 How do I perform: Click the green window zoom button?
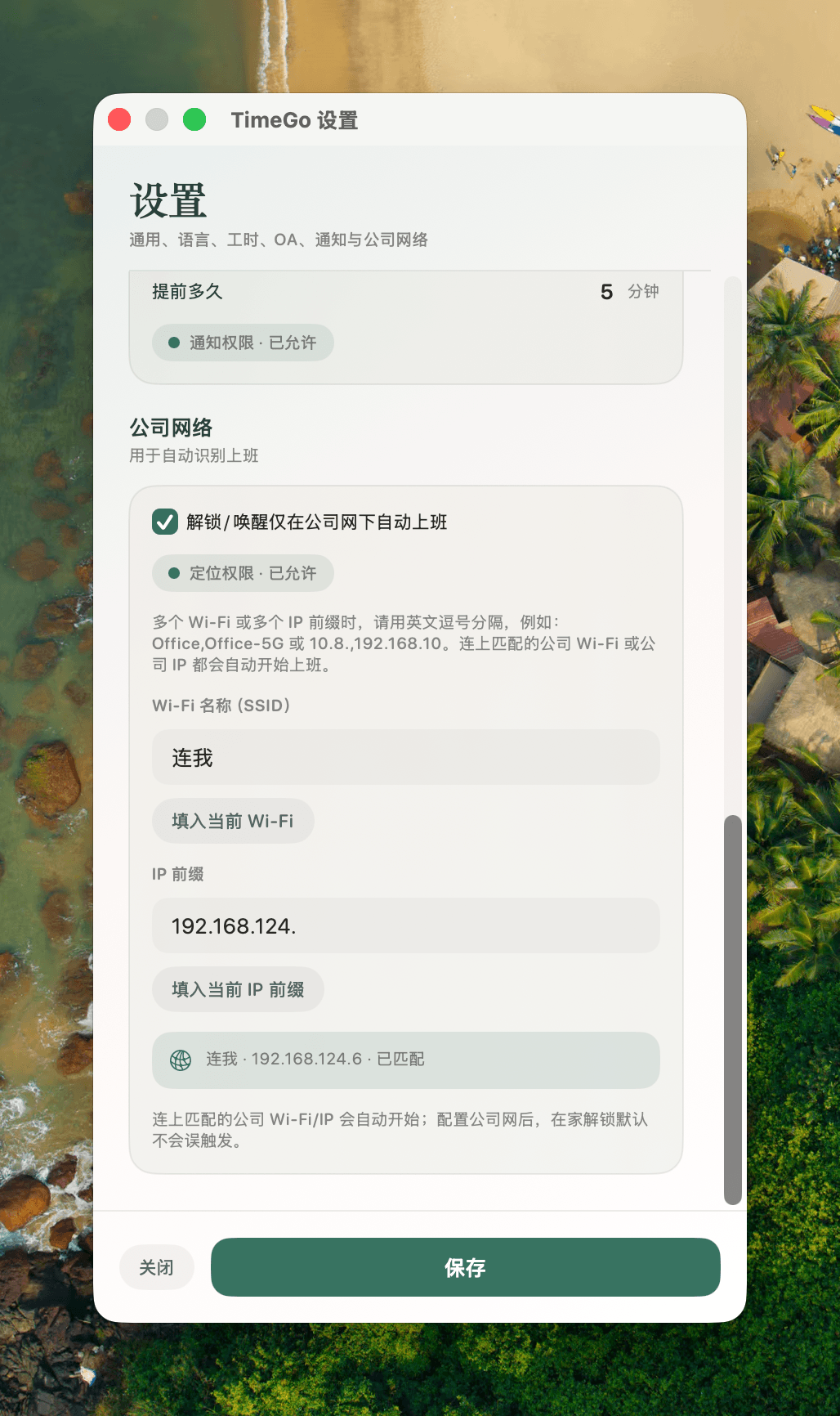pyautogui.click(x=194, y=119)
